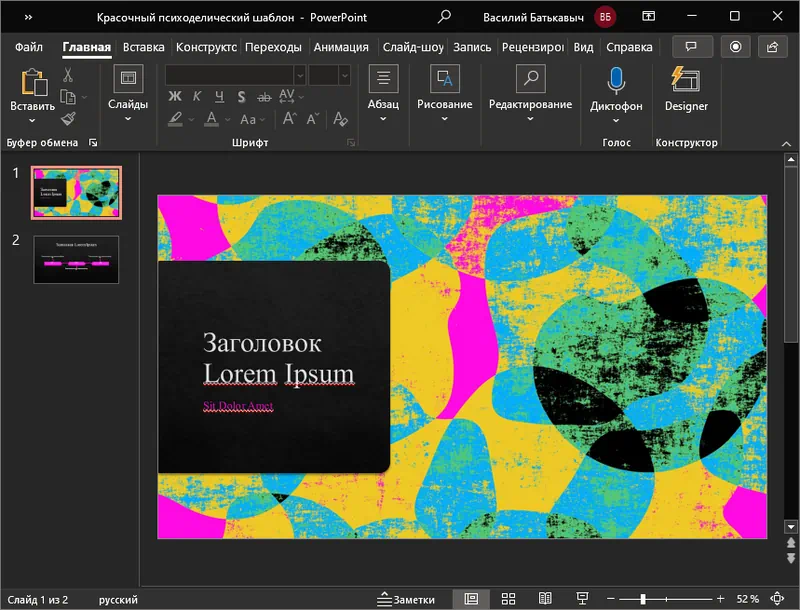Fit slide to current window
This screenshot has height=610, width=800.
coord(779,599)
